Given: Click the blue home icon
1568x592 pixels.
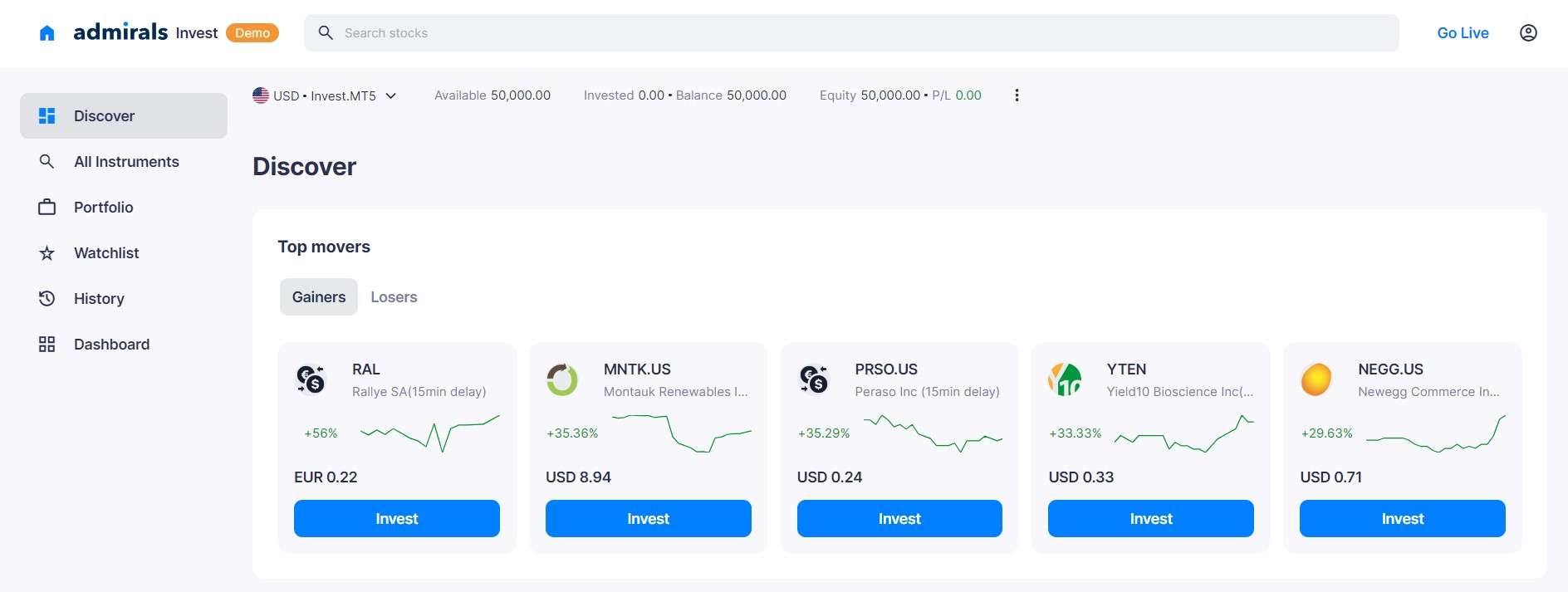Looking at the screenshot, I should coord(47,33).
